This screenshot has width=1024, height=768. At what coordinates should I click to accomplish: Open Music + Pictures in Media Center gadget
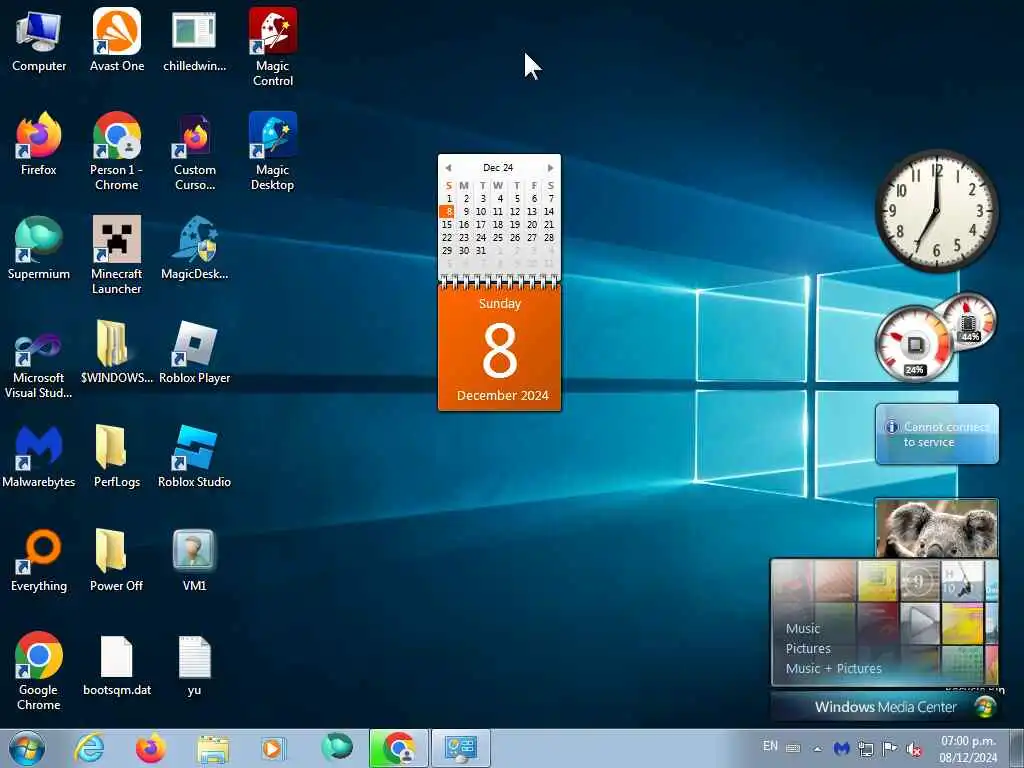833,669
